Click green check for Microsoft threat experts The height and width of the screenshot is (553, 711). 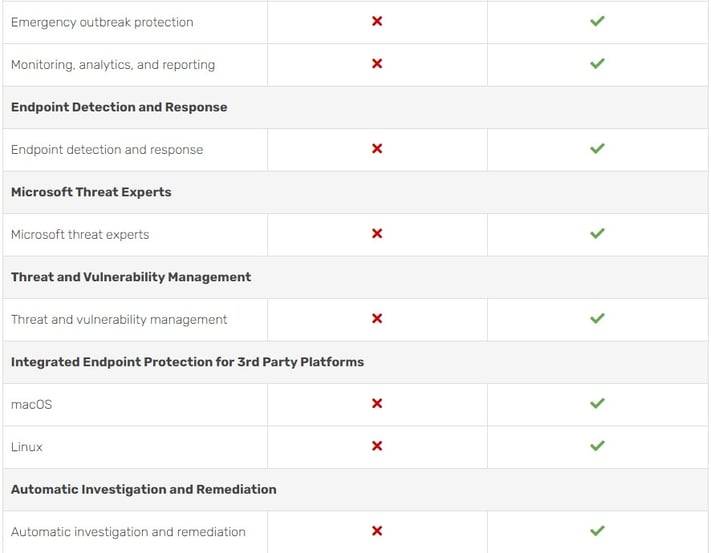(x=597, y=234)
